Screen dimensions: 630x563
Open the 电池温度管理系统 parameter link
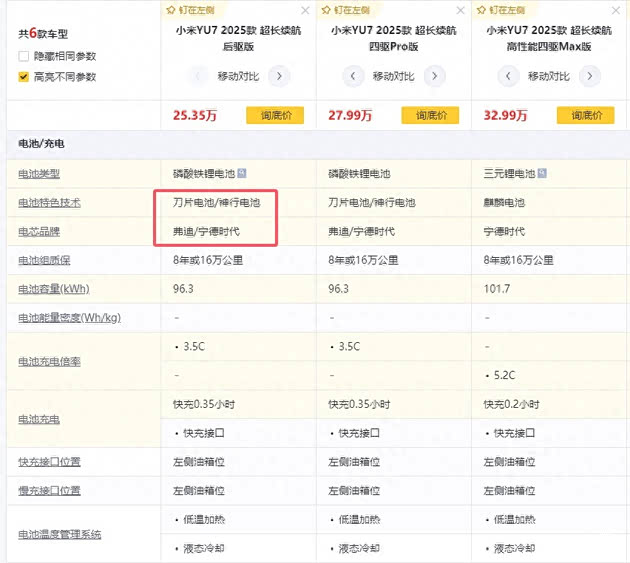[60, 534]
